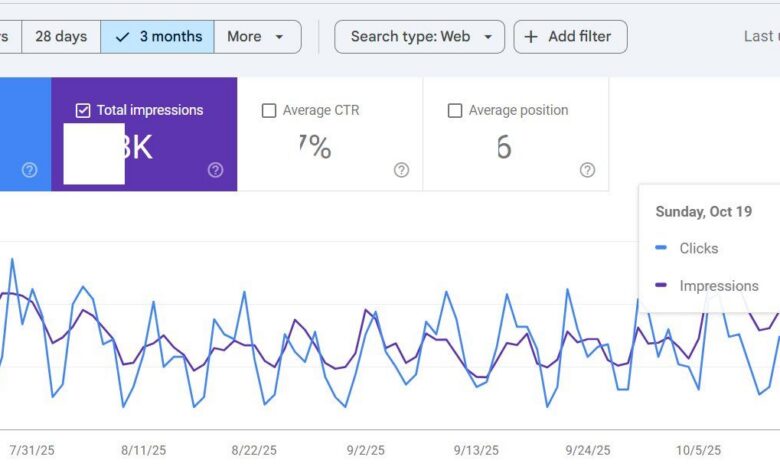Select the 3 months date range

[158, 36]
